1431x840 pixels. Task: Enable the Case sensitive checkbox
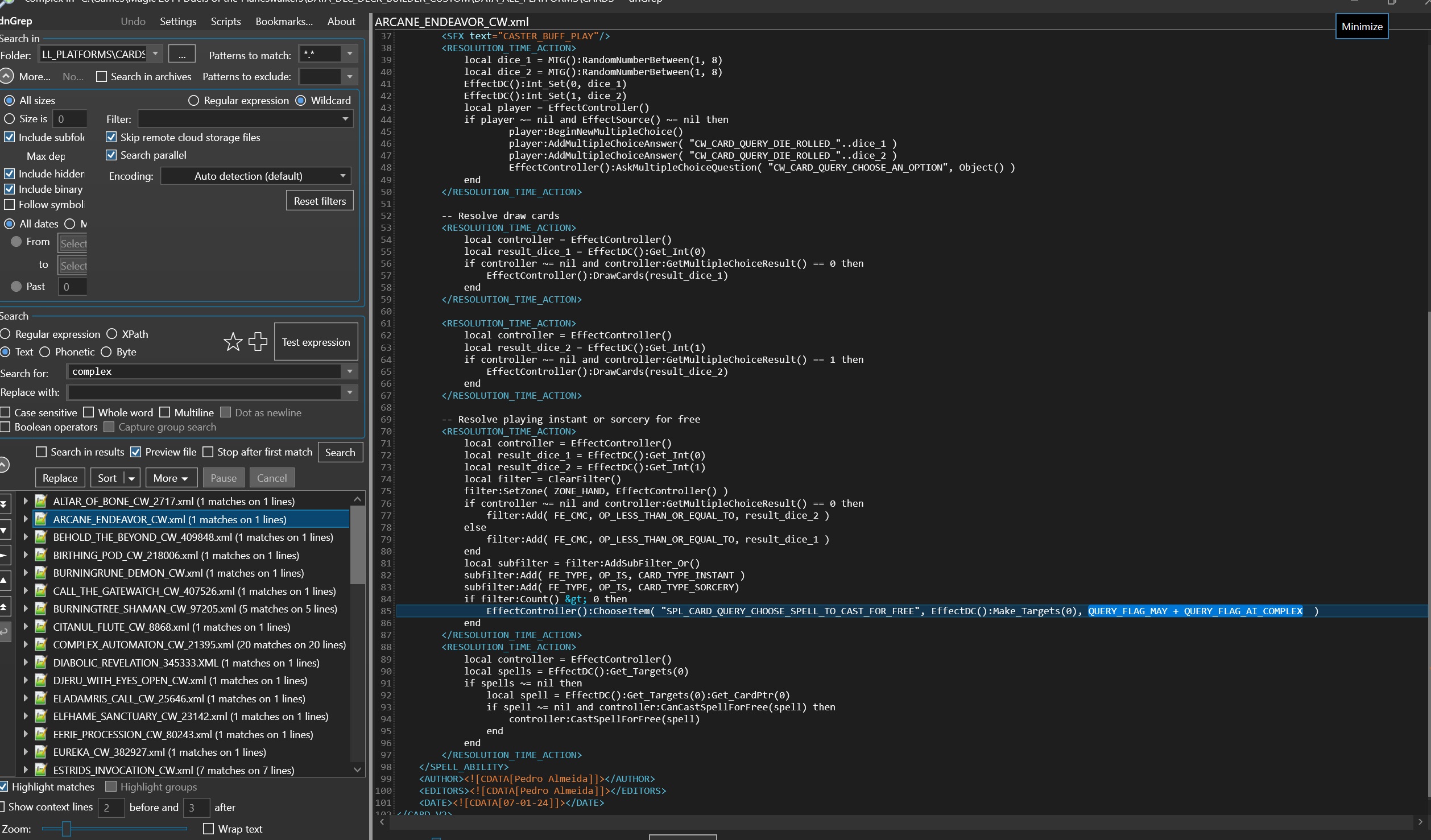pyautogui.click(x=6, y=412)
